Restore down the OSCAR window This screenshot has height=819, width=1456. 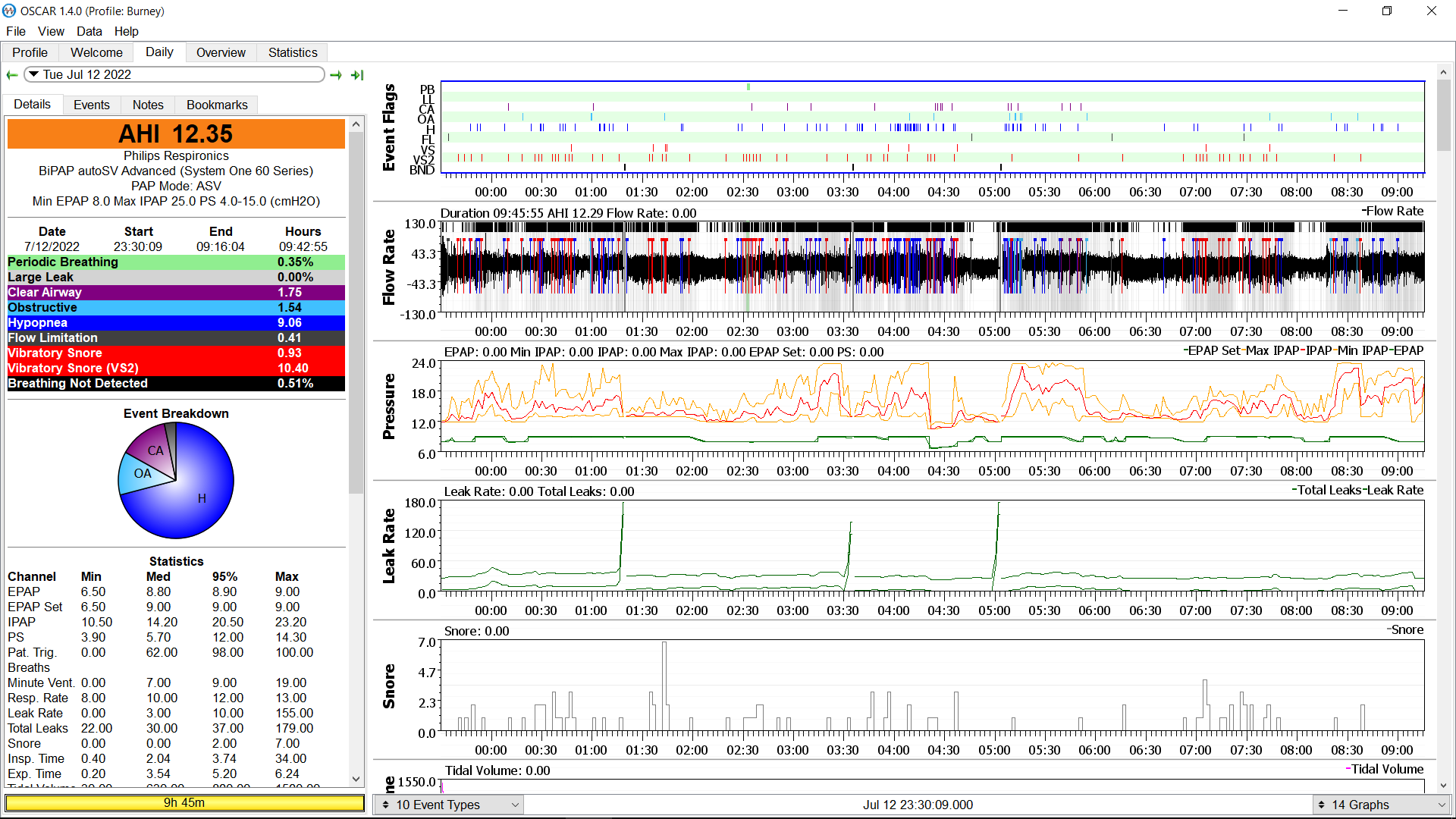pos(1387,11)
